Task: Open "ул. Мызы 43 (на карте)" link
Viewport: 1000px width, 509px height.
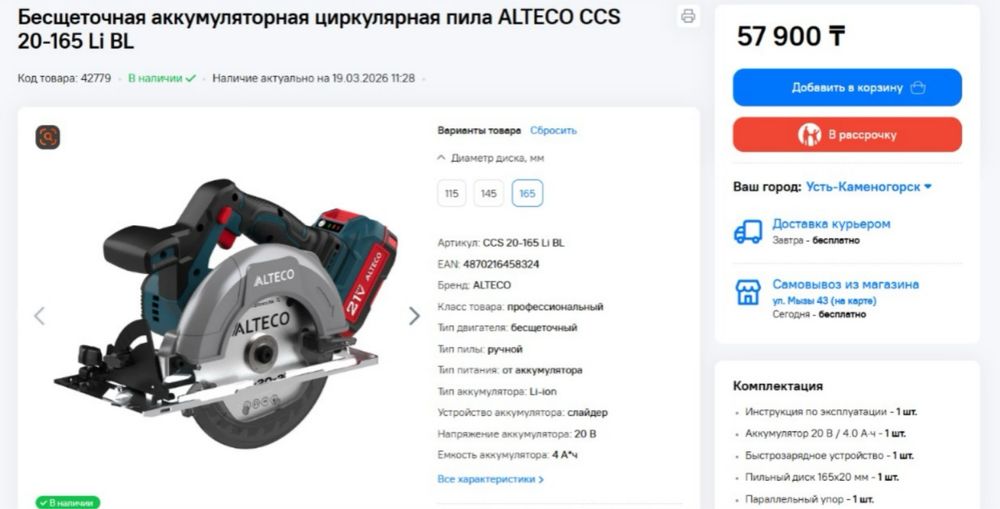Action: tap(824, 300)
